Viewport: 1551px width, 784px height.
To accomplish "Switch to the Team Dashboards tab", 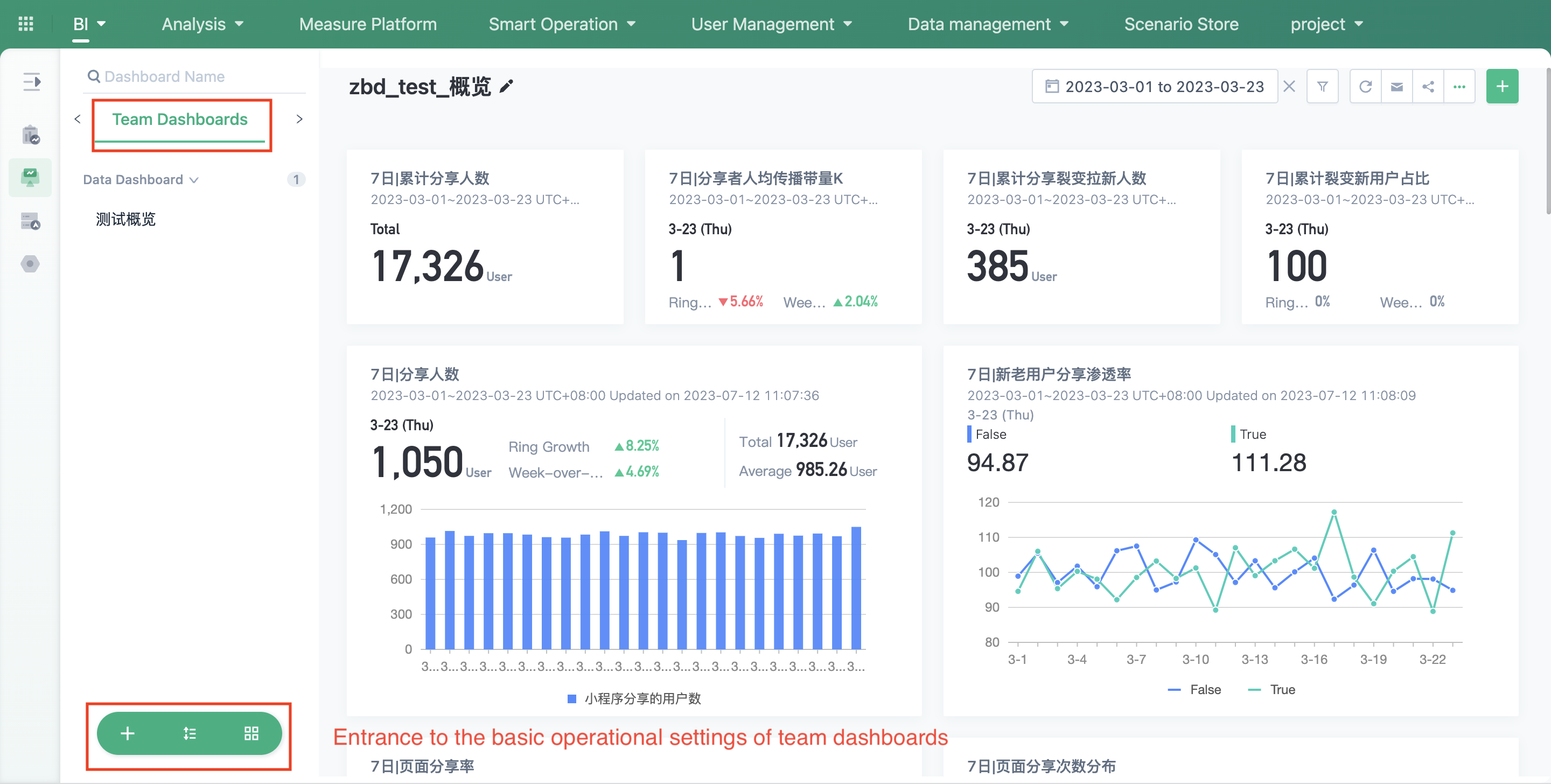I will (181, 118).
